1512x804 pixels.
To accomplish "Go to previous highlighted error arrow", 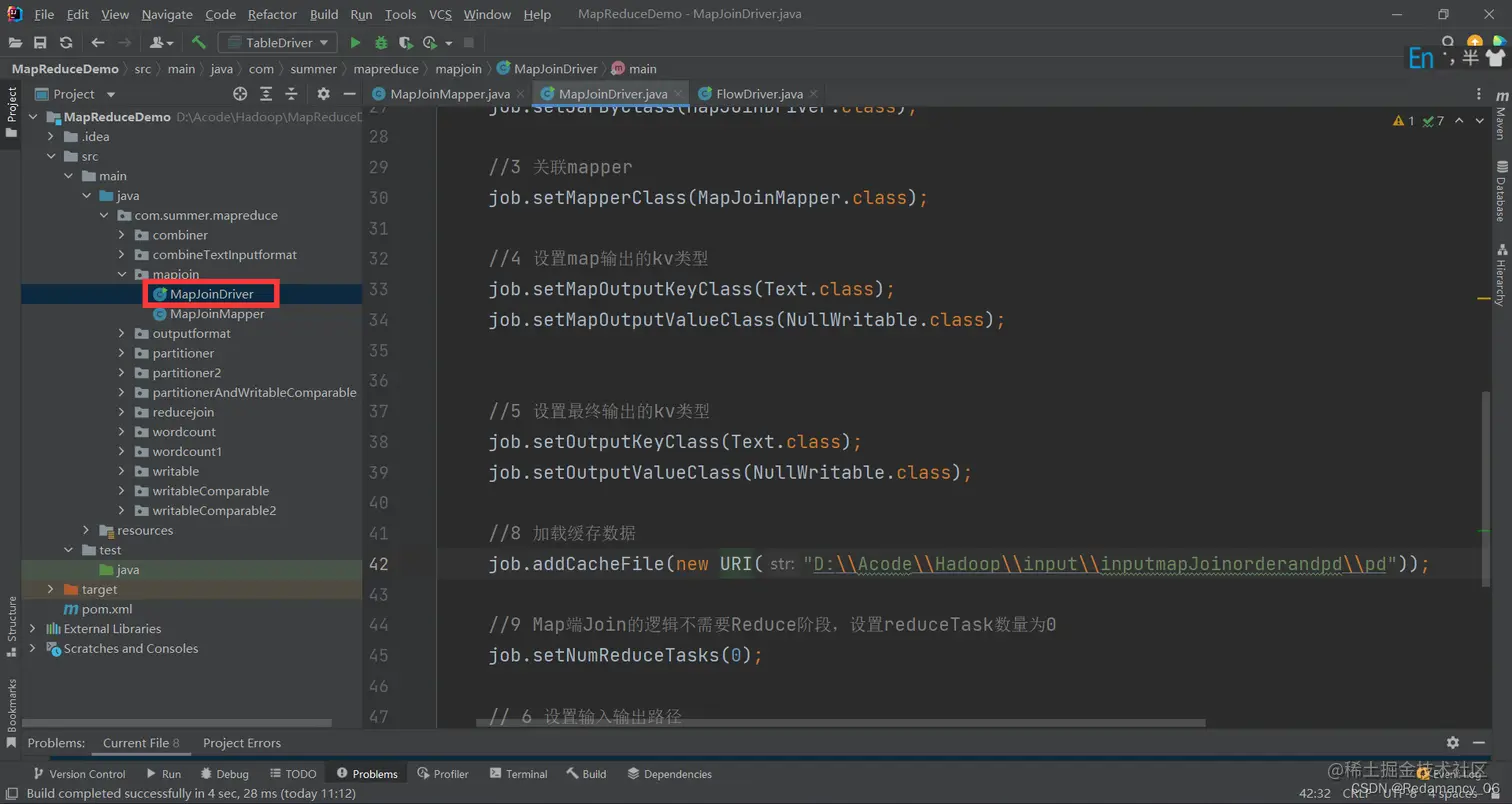I will pyautogui.click(x=1459, y=121).
